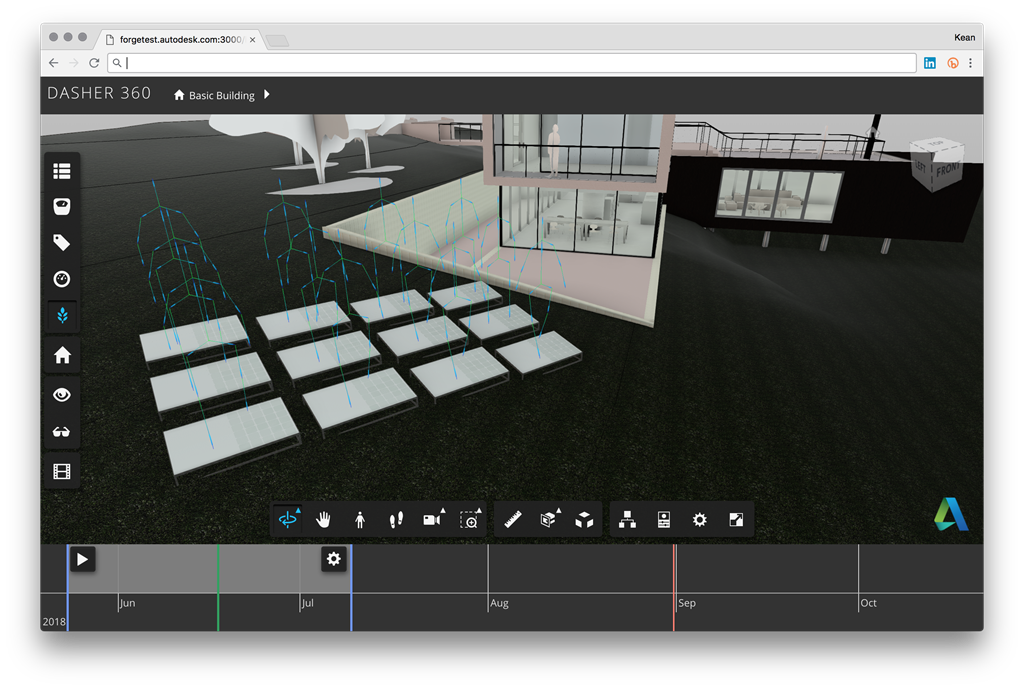Toggle fullscreen mode in viewer toolbar
Viewport: 1024px width, 689px height.
coord(736,520)
